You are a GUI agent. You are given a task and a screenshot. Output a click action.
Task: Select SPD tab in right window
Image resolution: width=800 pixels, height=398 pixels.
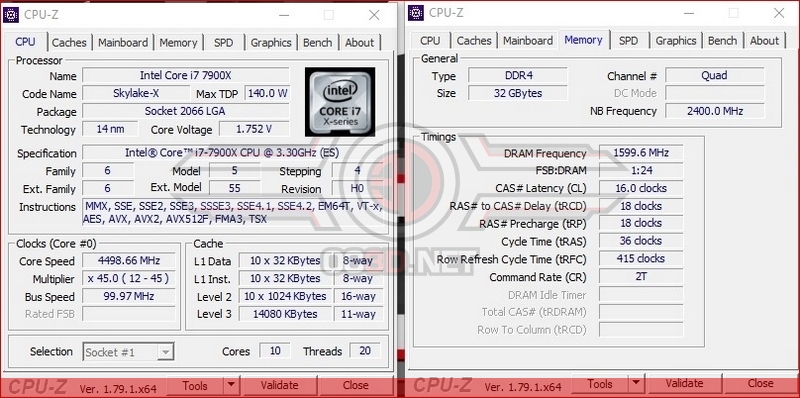point(628,40)
